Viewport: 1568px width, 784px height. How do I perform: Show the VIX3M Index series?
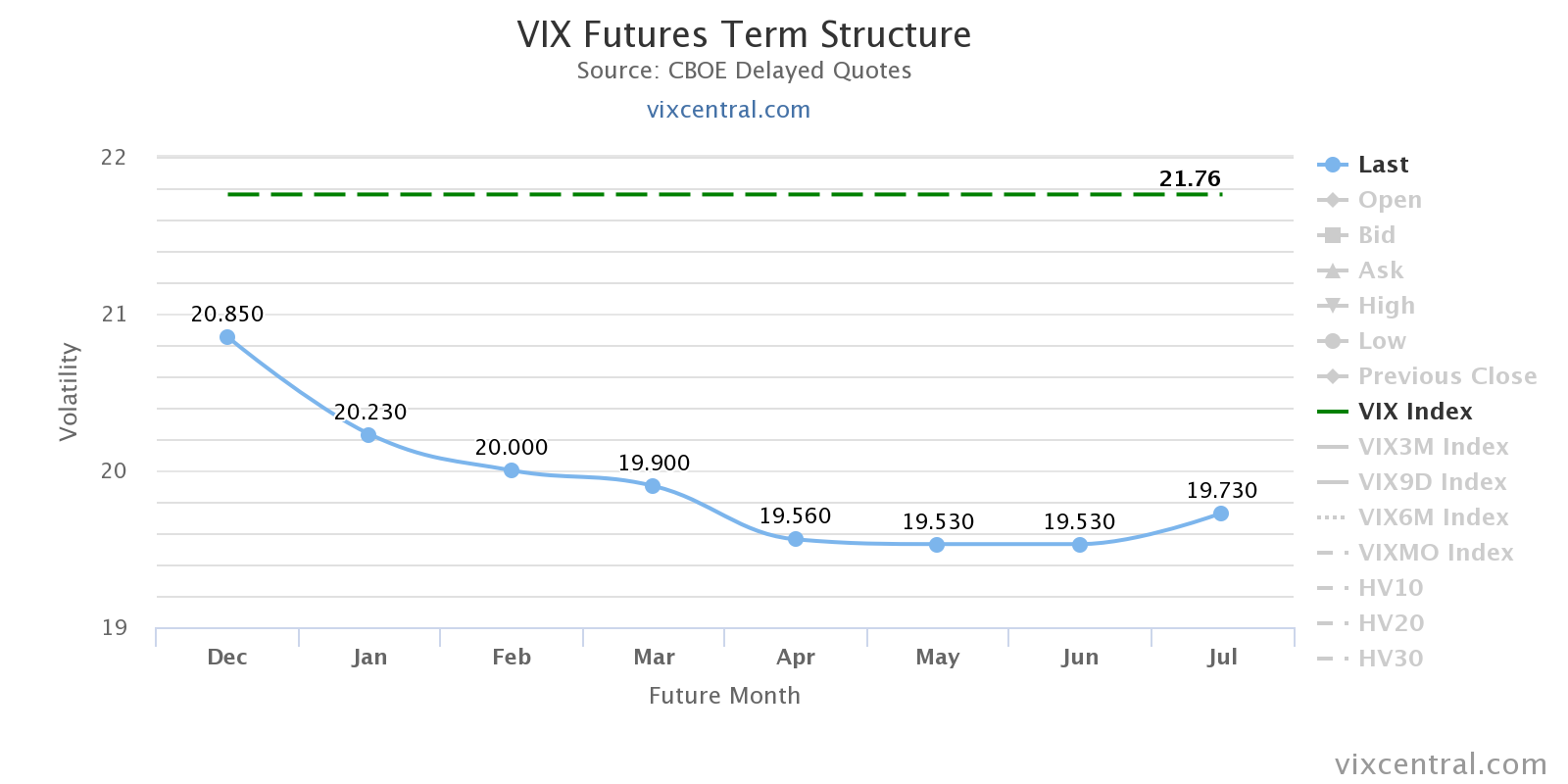pos(1433,447)
